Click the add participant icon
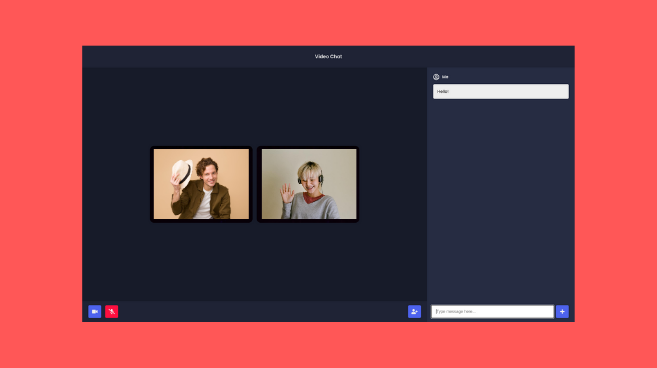Image resolution: width=657 pixels, height=368 pixels. click(x=414, y=311)
